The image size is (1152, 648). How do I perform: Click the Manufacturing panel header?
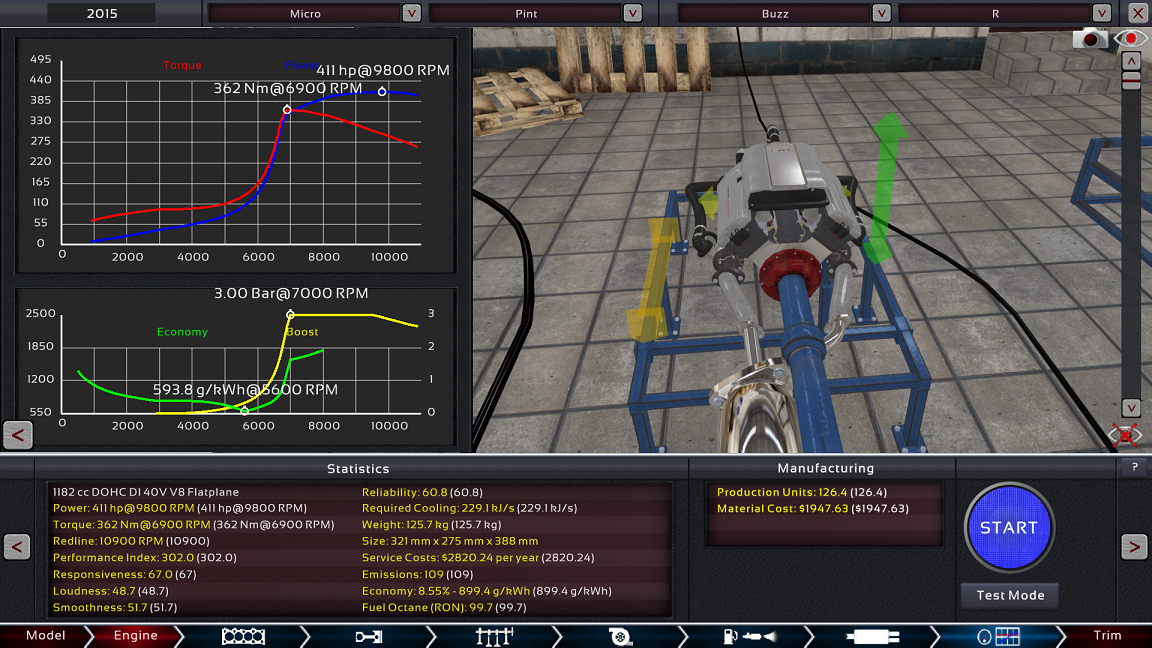825,468
